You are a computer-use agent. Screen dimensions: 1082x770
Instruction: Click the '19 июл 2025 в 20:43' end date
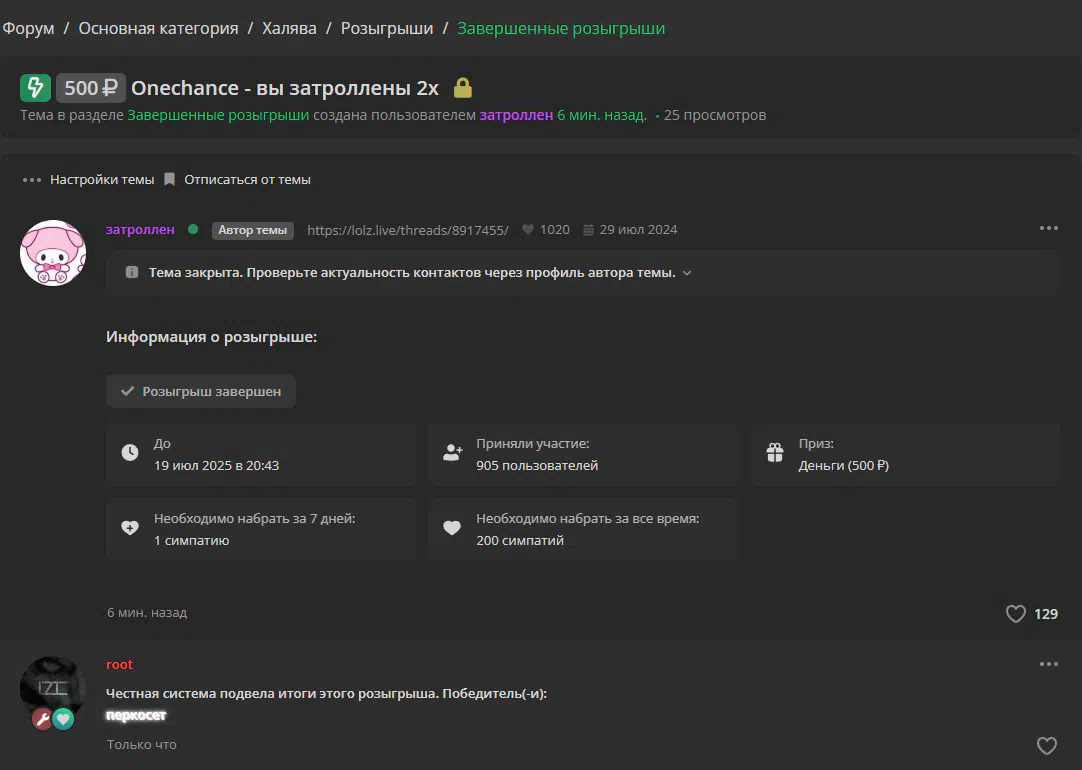[217, 466]
